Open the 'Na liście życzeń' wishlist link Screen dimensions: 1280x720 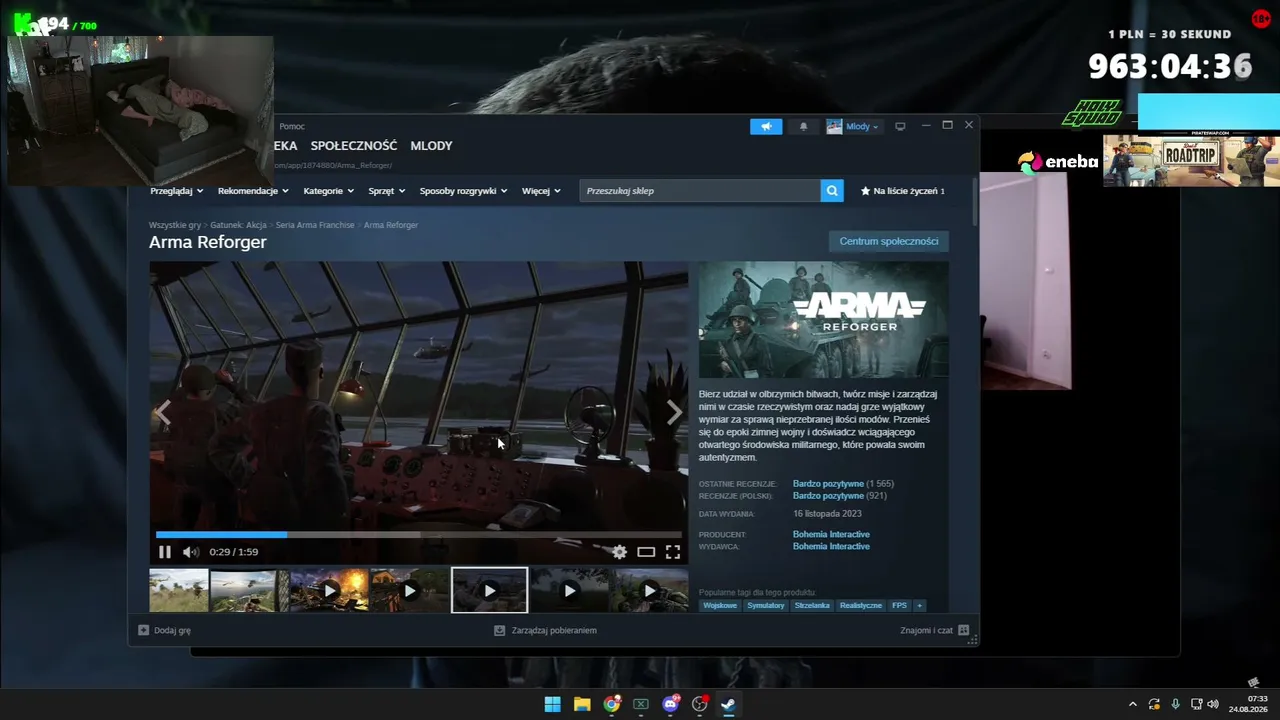pos(902,191)
